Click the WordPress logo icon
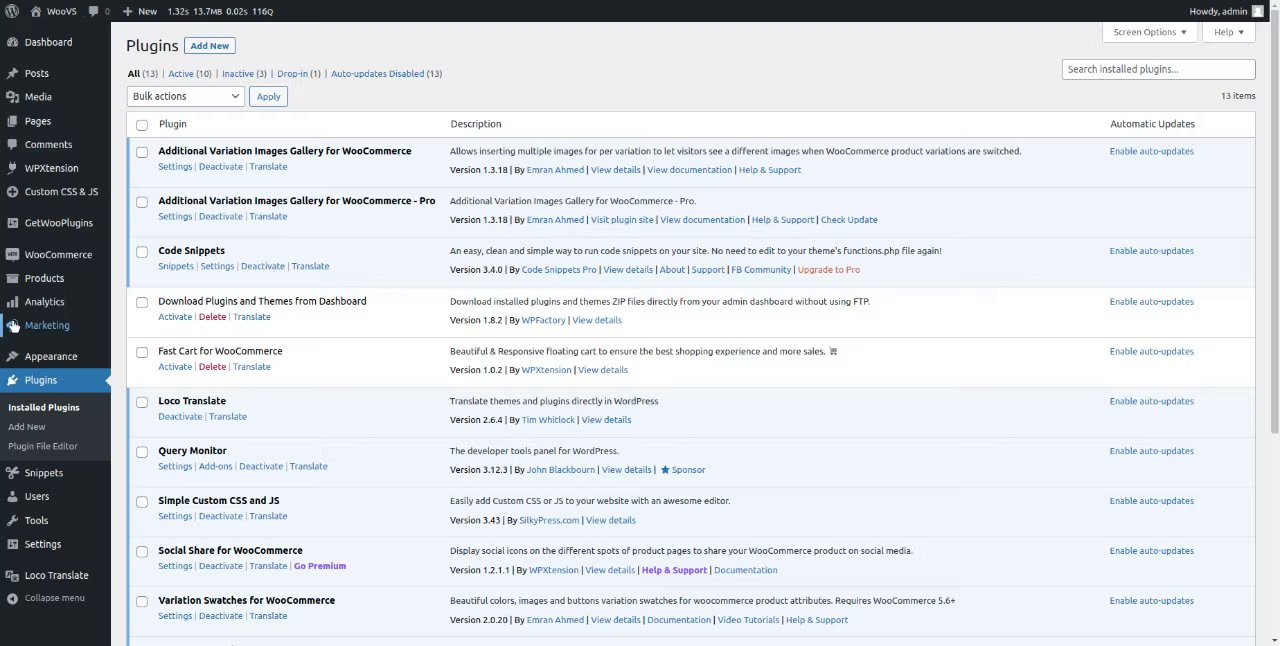Image resolution: width=1280 pixels, height=646 pixels. pyautogui.click(x=12, y=11)
